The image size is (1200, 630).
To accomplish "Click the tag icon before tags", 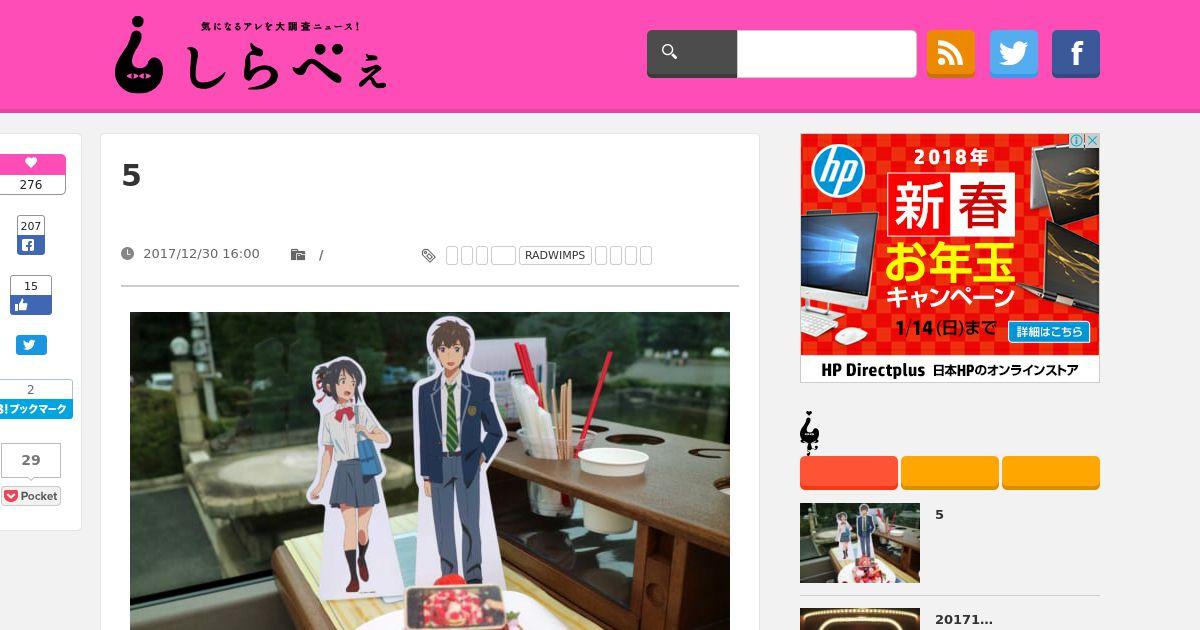I will point(429,256).
